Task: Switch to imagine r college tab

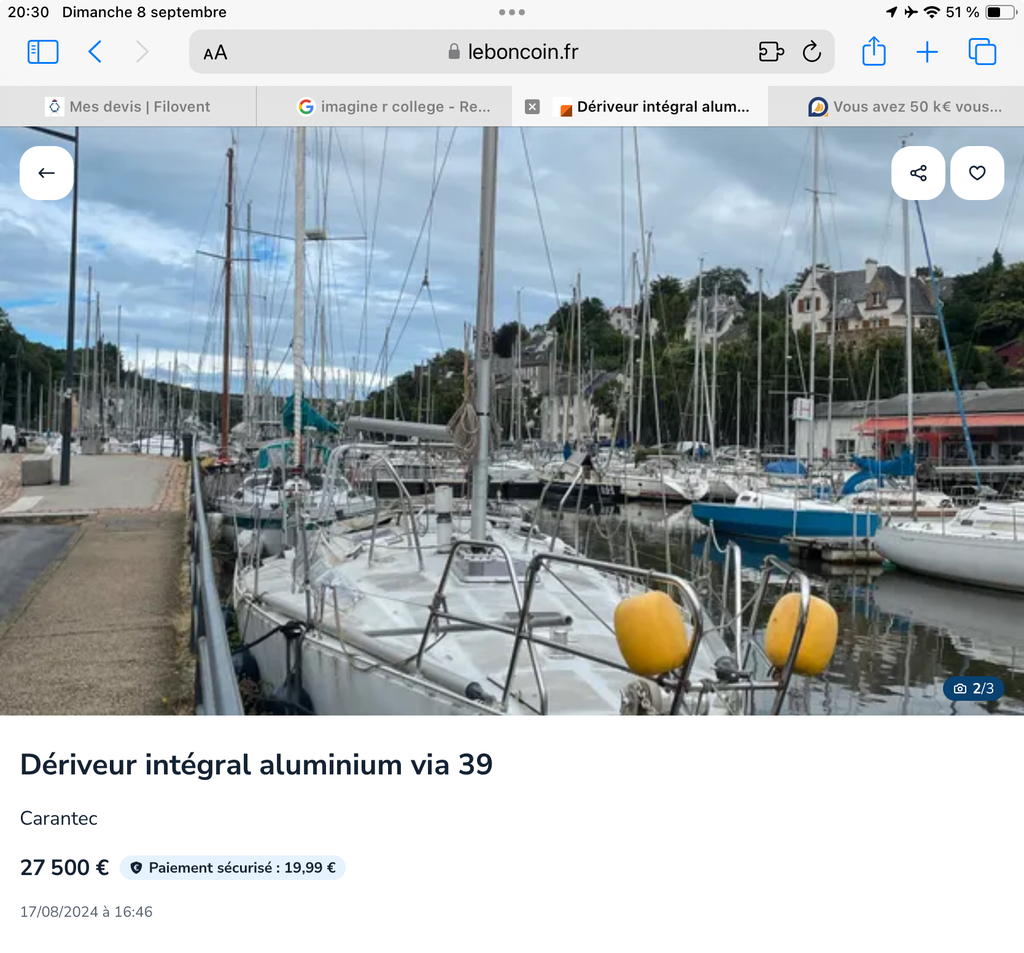Action: click(x=384, y=106)
